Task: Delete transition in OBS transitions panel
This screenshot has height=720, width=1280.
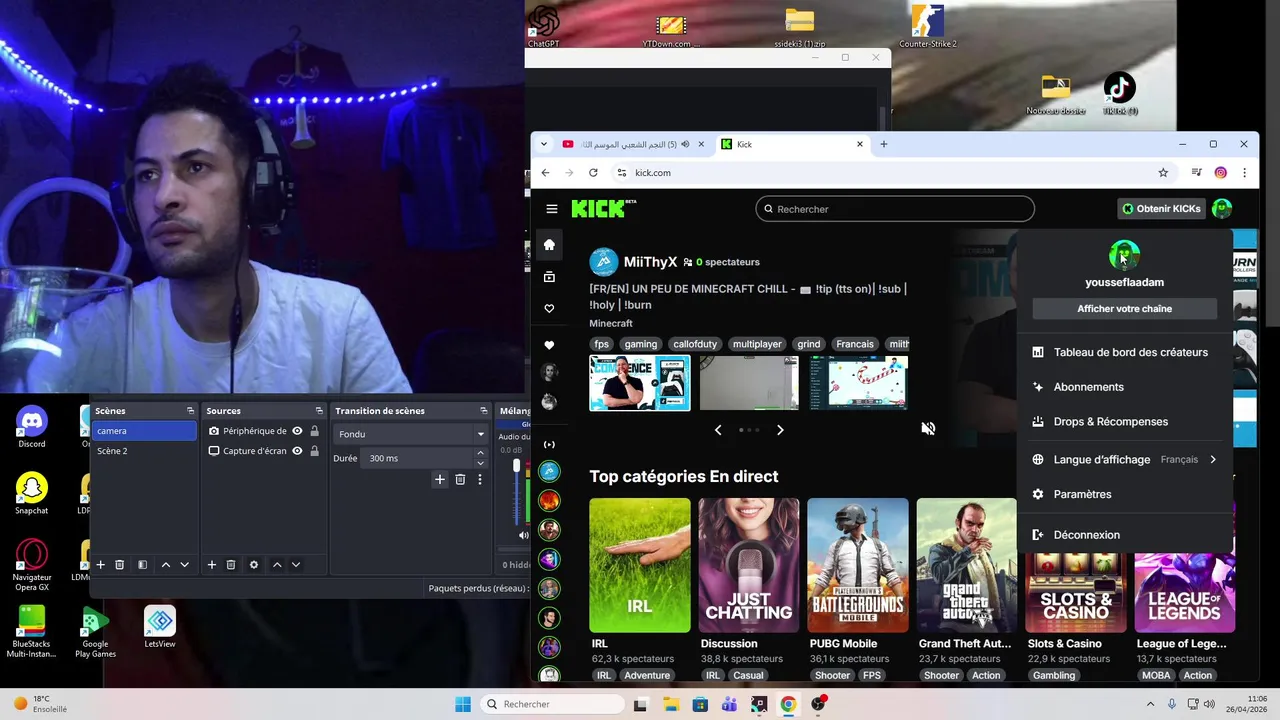Action: pyautogui.click(x=460, y=480)
